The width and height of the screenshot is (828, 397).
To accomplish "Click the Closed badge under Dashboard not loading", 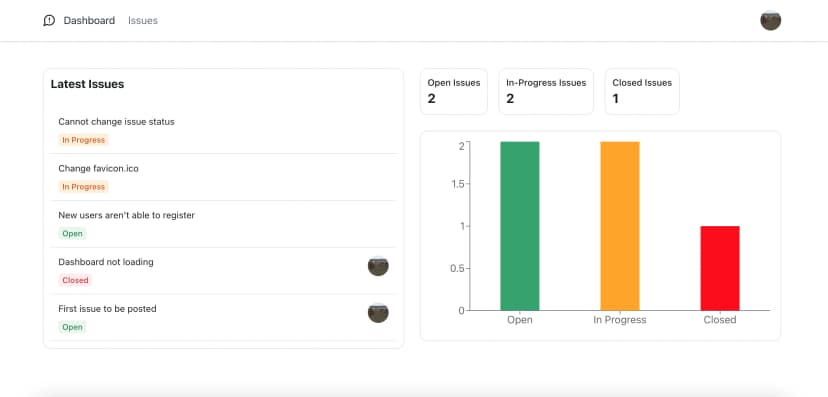I will (75, 280).
